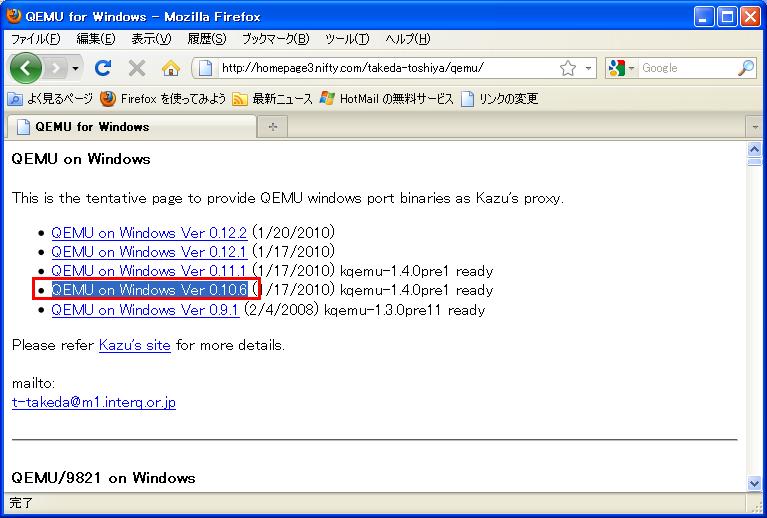The image size is (767, 518).
Task: Open HotMail の無料サービス bookmark
Action: pos(386,99)
